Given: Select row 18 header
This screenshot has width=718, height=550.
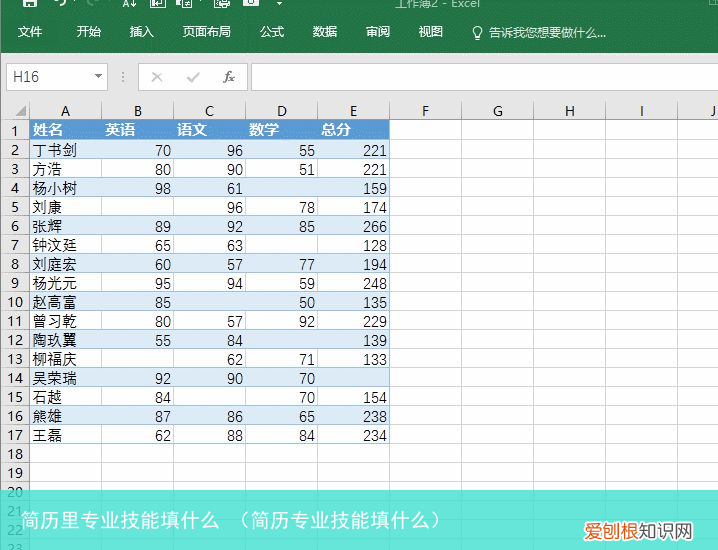Looking at the screenshot, I should [15, 454].
